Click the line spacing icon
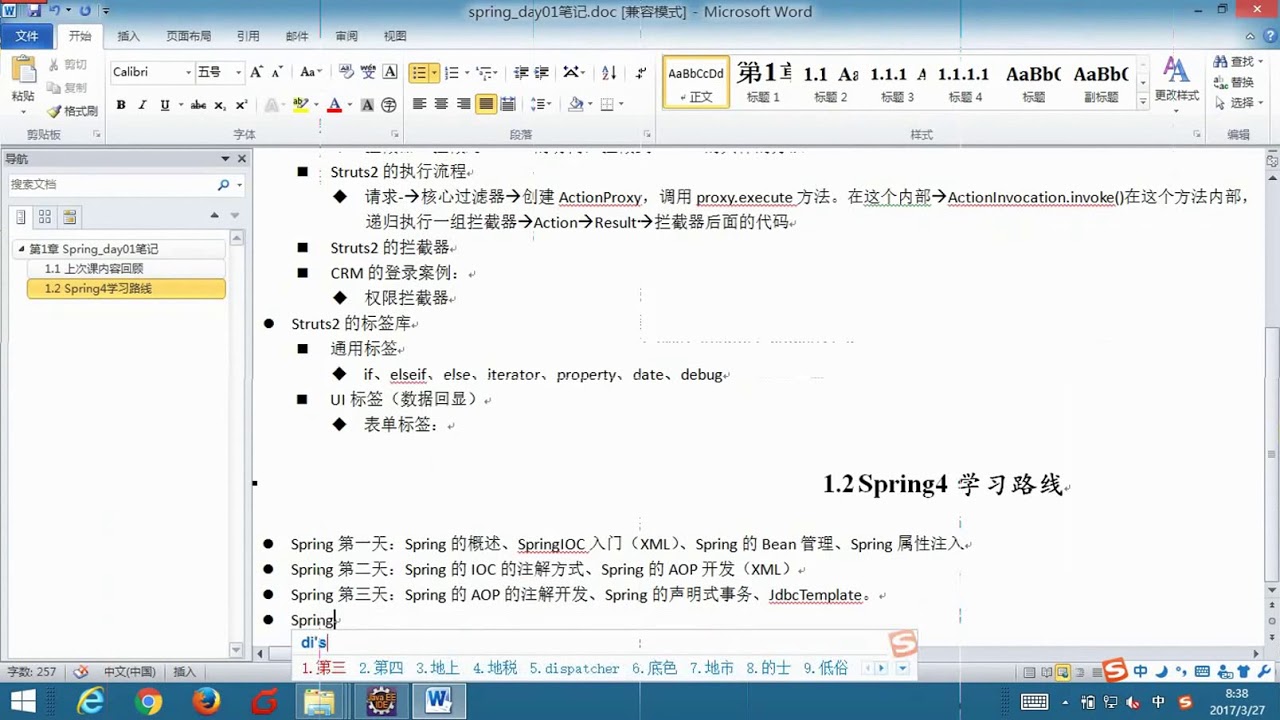 pos(538,104)
